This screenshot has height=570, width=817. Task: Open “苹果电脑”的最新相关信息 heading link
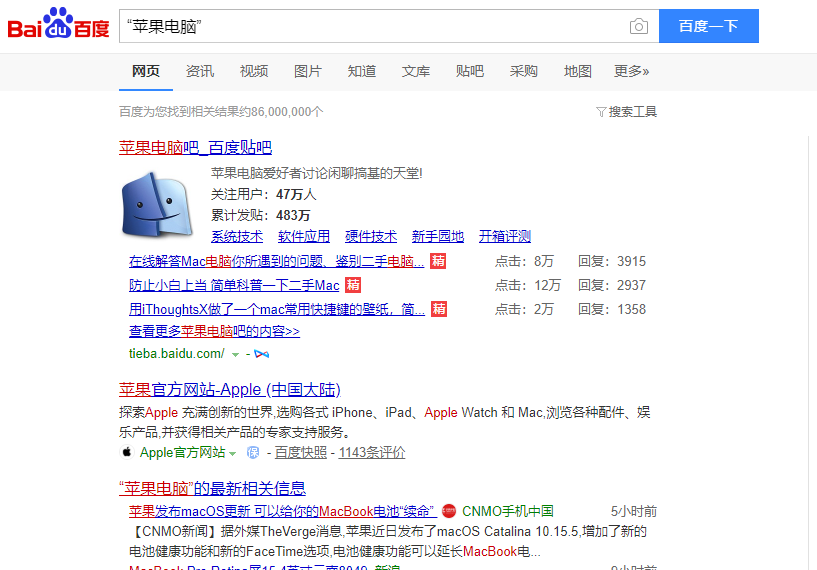point(212,489)
